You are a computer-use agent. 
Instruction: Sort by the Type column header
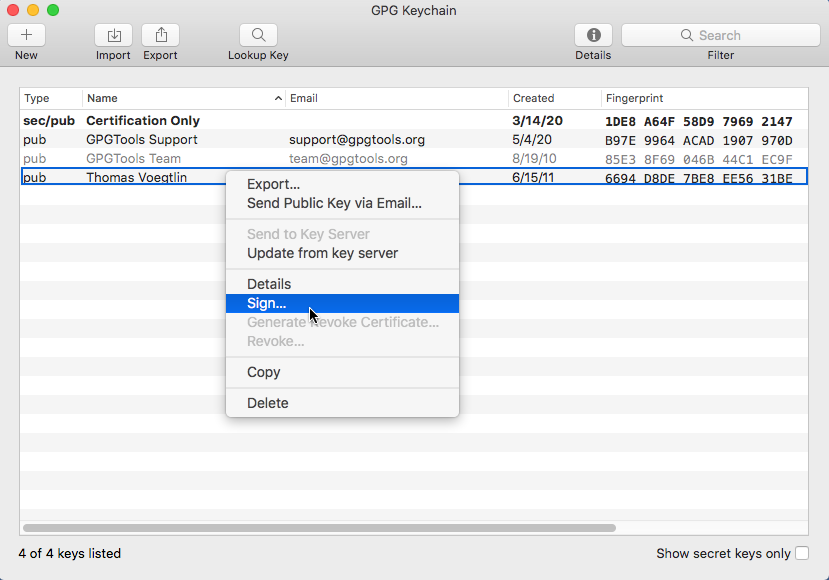click(x=51, y=98)
